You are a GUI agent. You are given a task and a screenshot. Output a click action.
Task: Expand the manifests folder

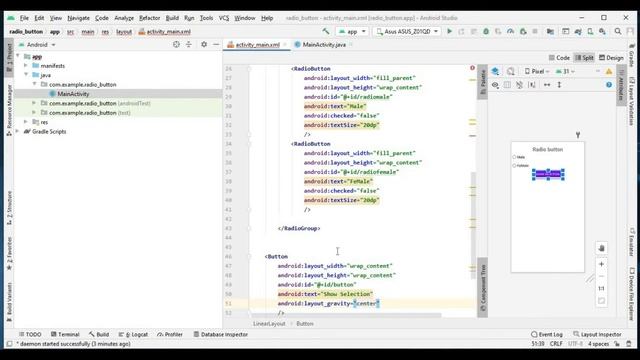point(26,66)
